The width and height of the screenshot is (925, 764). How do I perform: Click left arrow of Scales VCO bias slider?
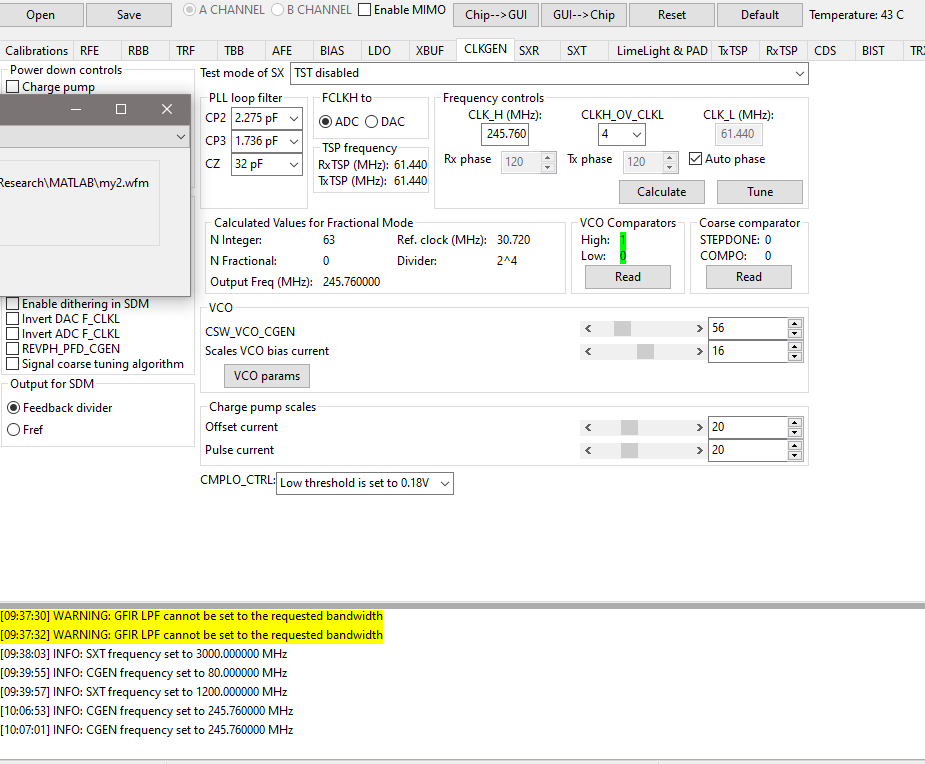click(x=588, y=351)
